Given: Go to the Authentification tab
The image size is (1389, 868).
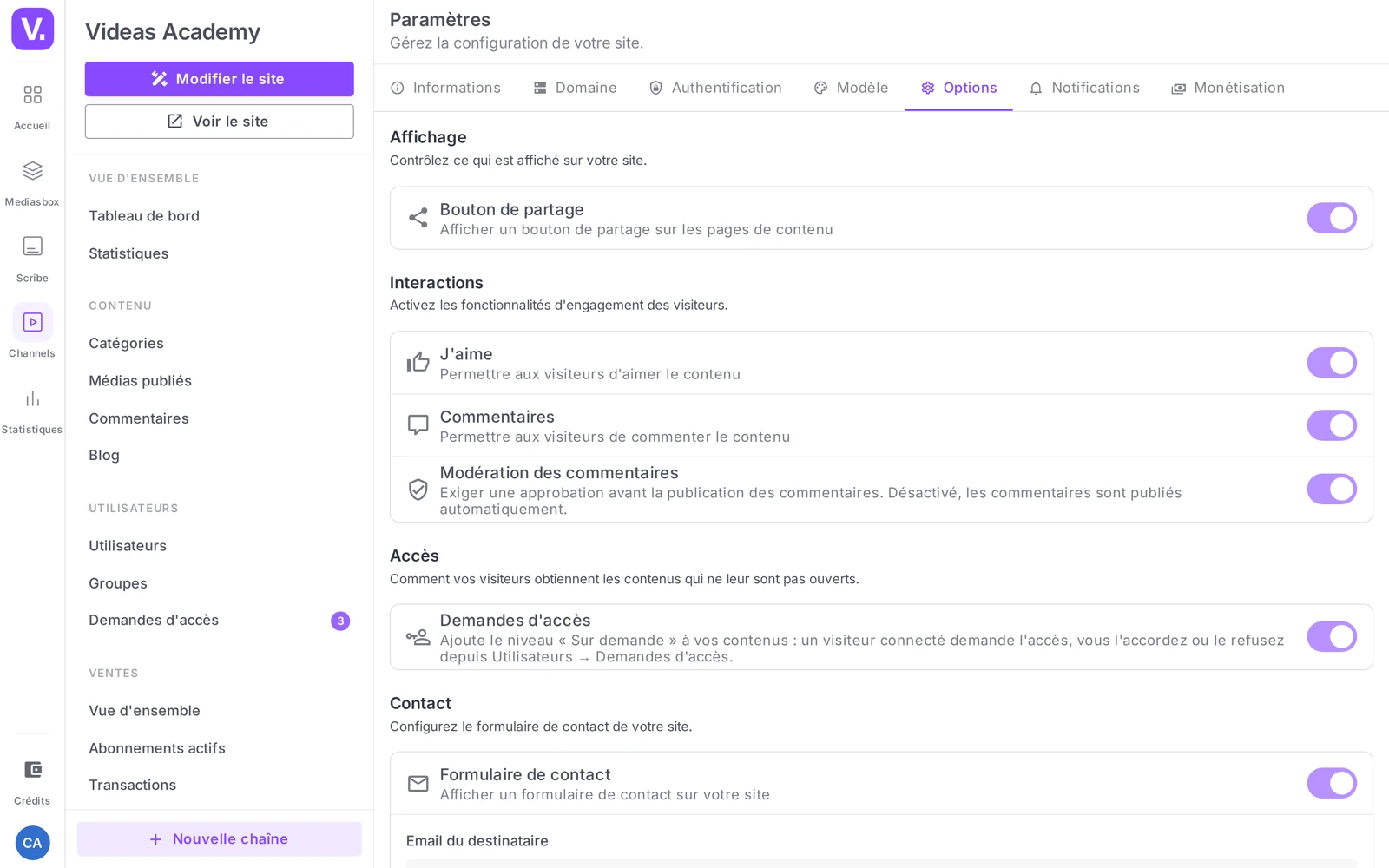Looking at the screenshot, I should 715,88.
